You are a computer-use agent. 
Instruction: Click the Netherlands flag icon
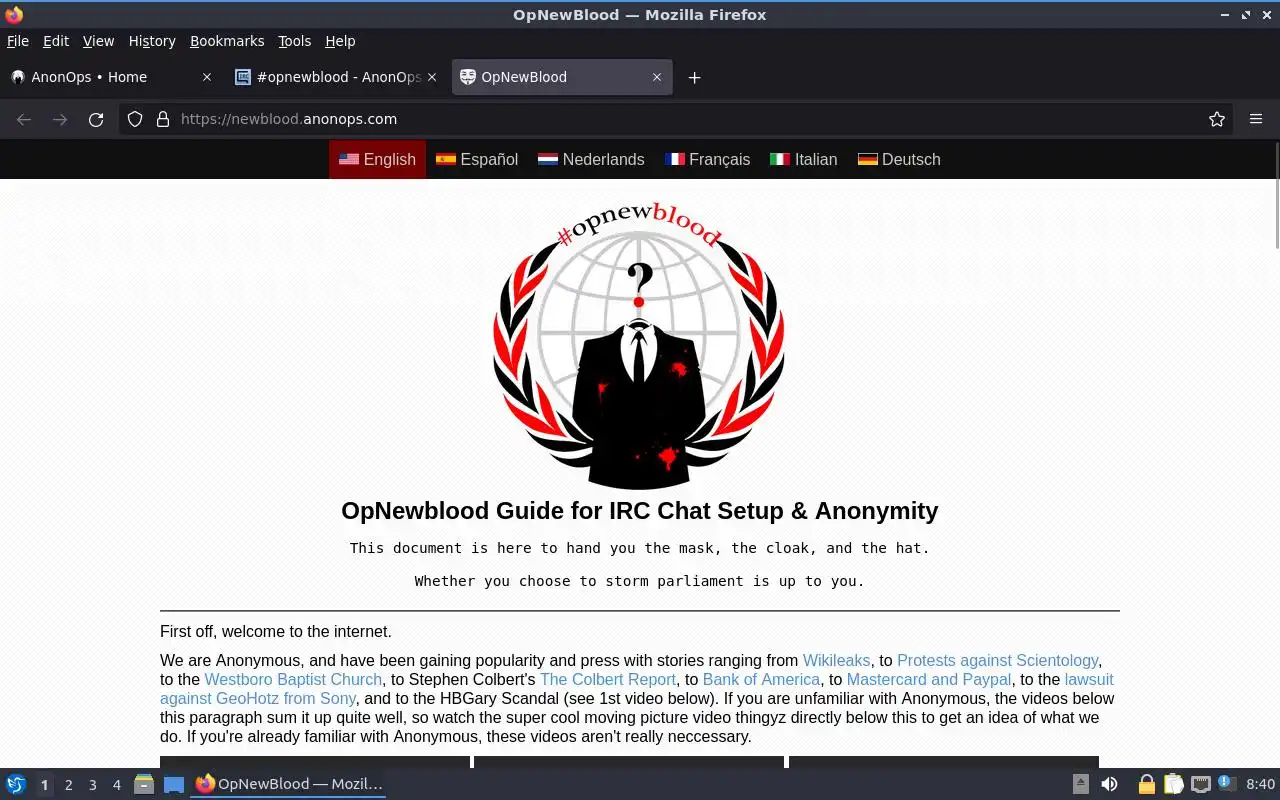(x=548, y=159)
